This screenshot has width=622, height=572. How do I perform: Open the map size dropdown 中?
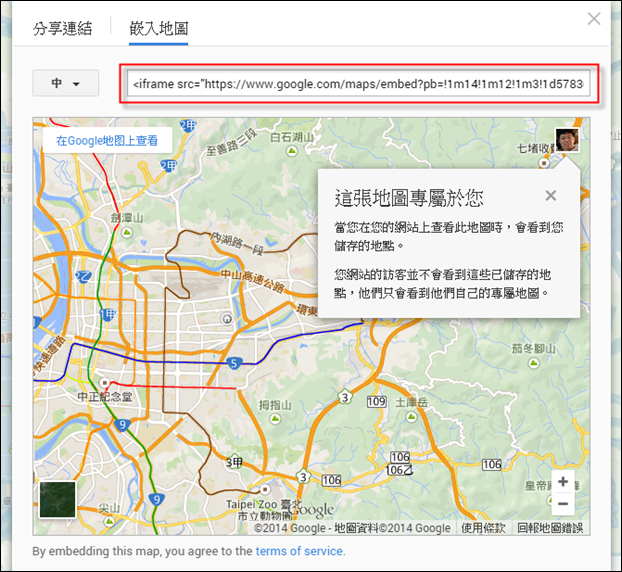pyautogui.click(x=66, y=83)
